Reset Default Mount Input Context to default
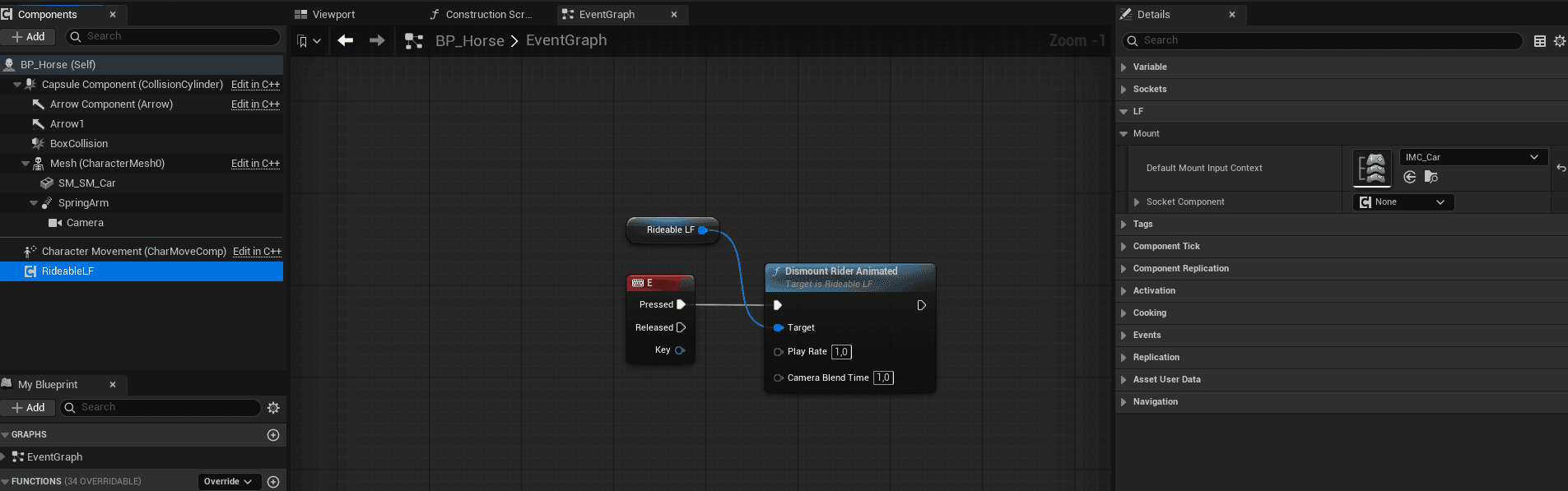Image resolution: width=1568 pixels, height=491 pixels. click(x=1561, y=168)
